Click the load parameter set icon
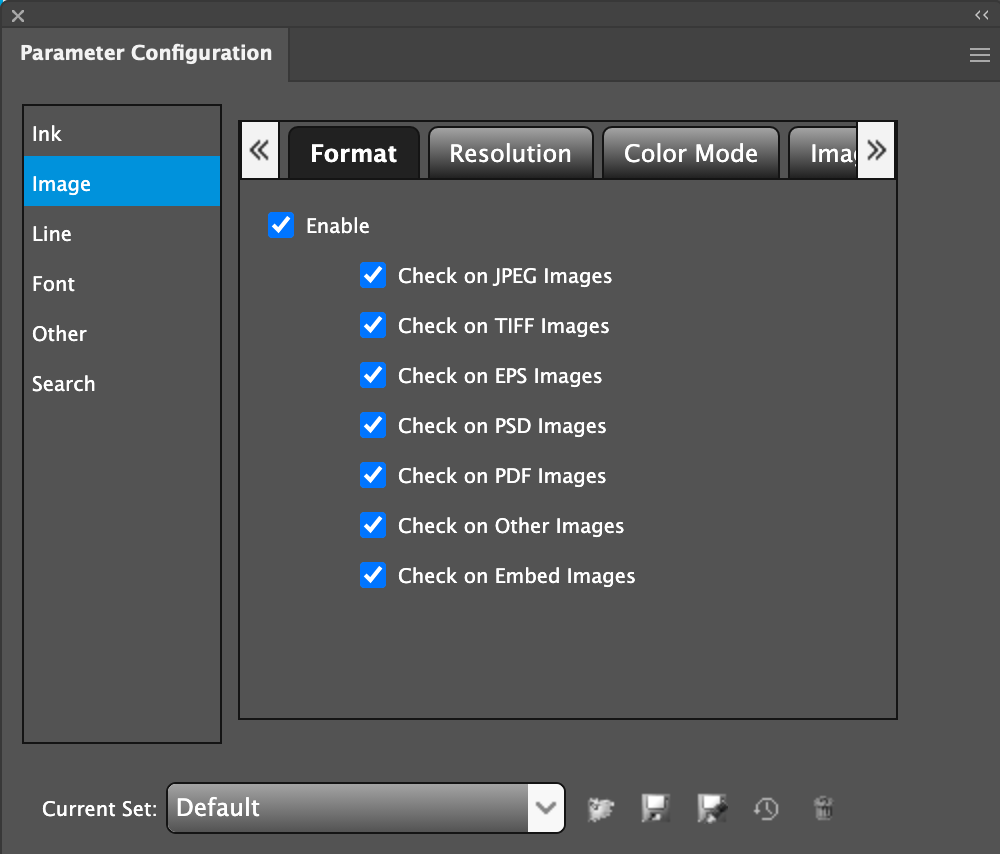1000x854 pixels. pyautogui.click(x=601, y=808)
